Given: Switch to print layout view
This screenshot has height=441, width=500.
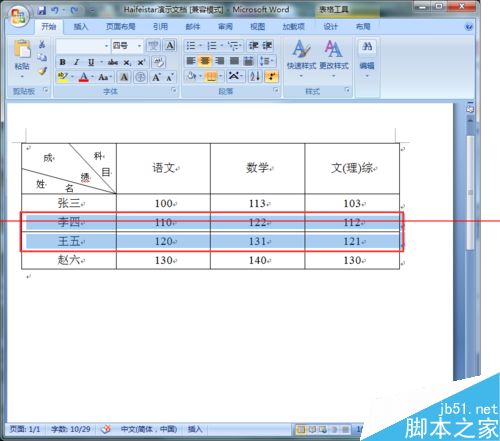Looking at the screenshot, I should [x=300, y=429].
